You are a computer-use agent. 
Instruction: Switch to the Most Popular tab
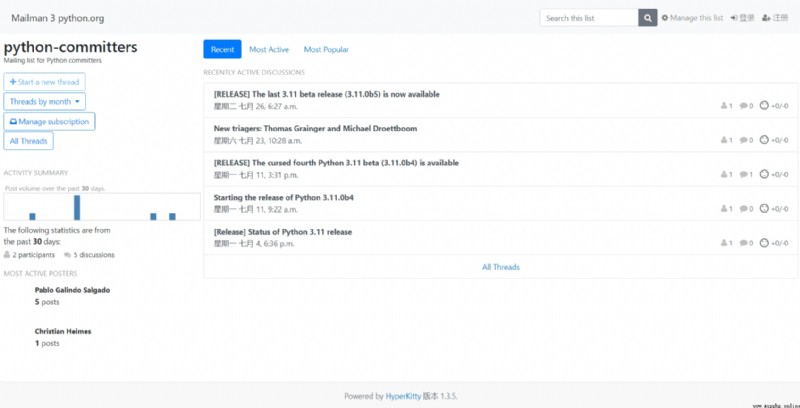tap(326, 49)
